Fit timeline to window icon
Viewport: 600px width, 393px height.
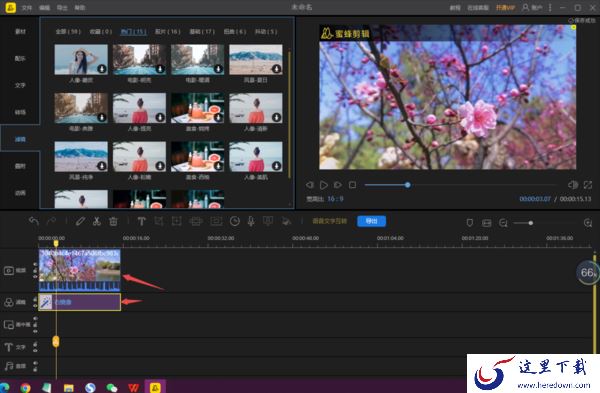pyautogui.click(x=486, y=223)
